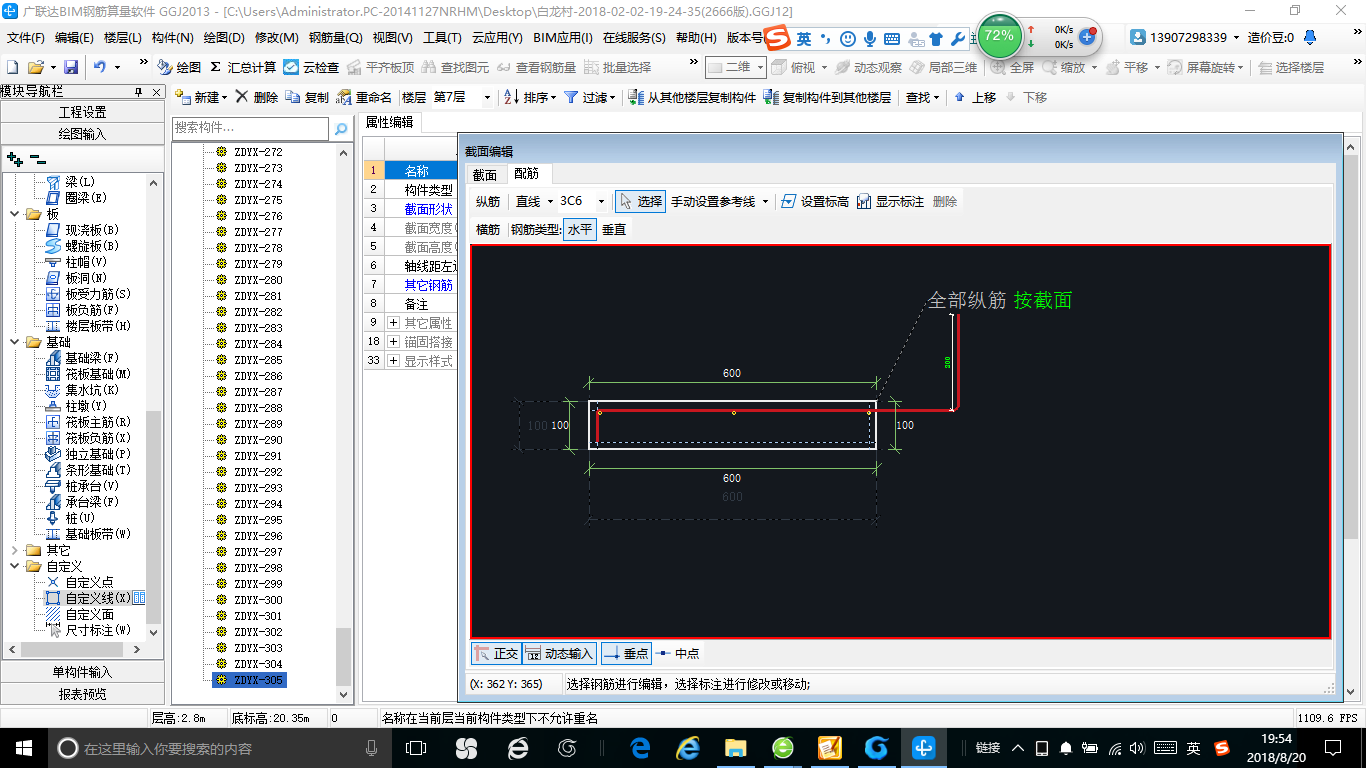The image size is (1366, 768).
Task: Toggle 中点 midpoint snap
Action: click(678, 653)
